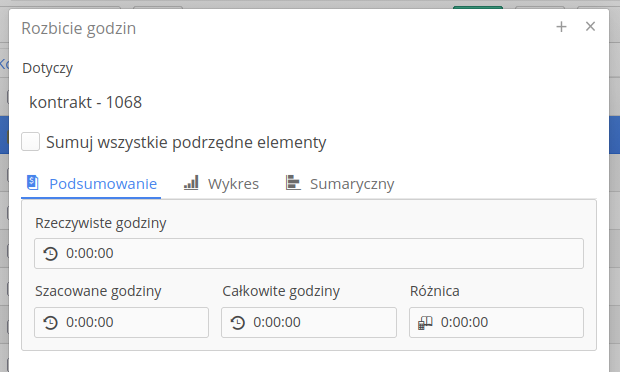Click the clock icon in Całkowite godziny
This screenshot has width=620, height=372.
click(x=238, y=323)
